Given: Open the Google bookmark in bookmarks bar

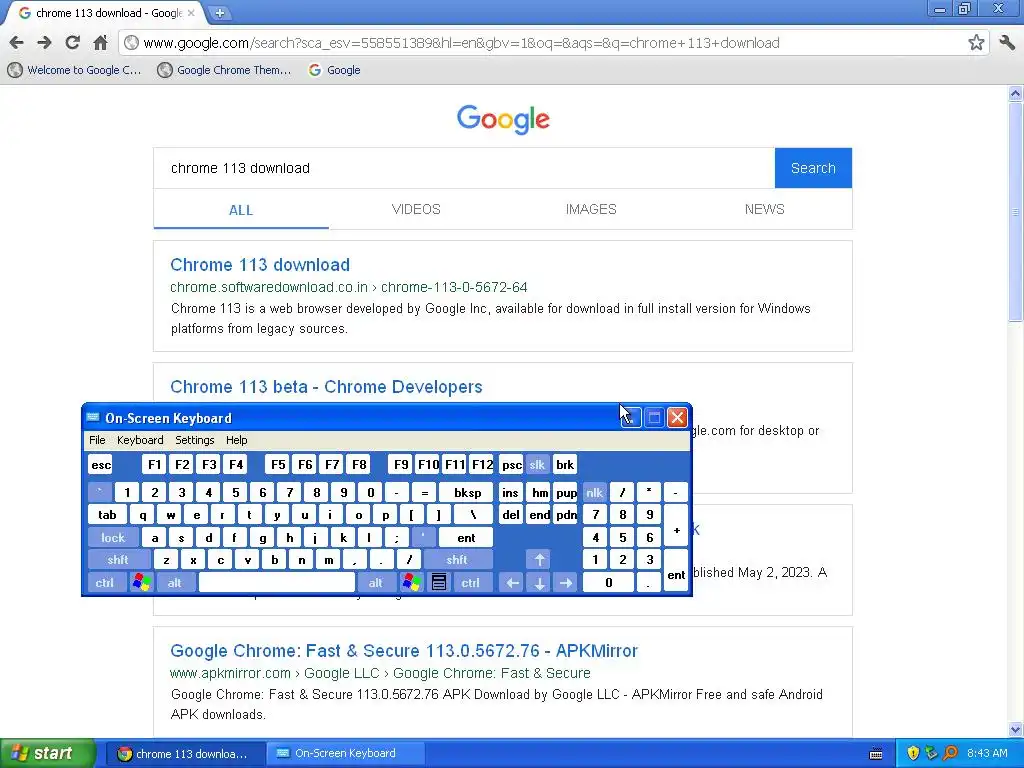Looking at the screenshot, I should 334,70.
